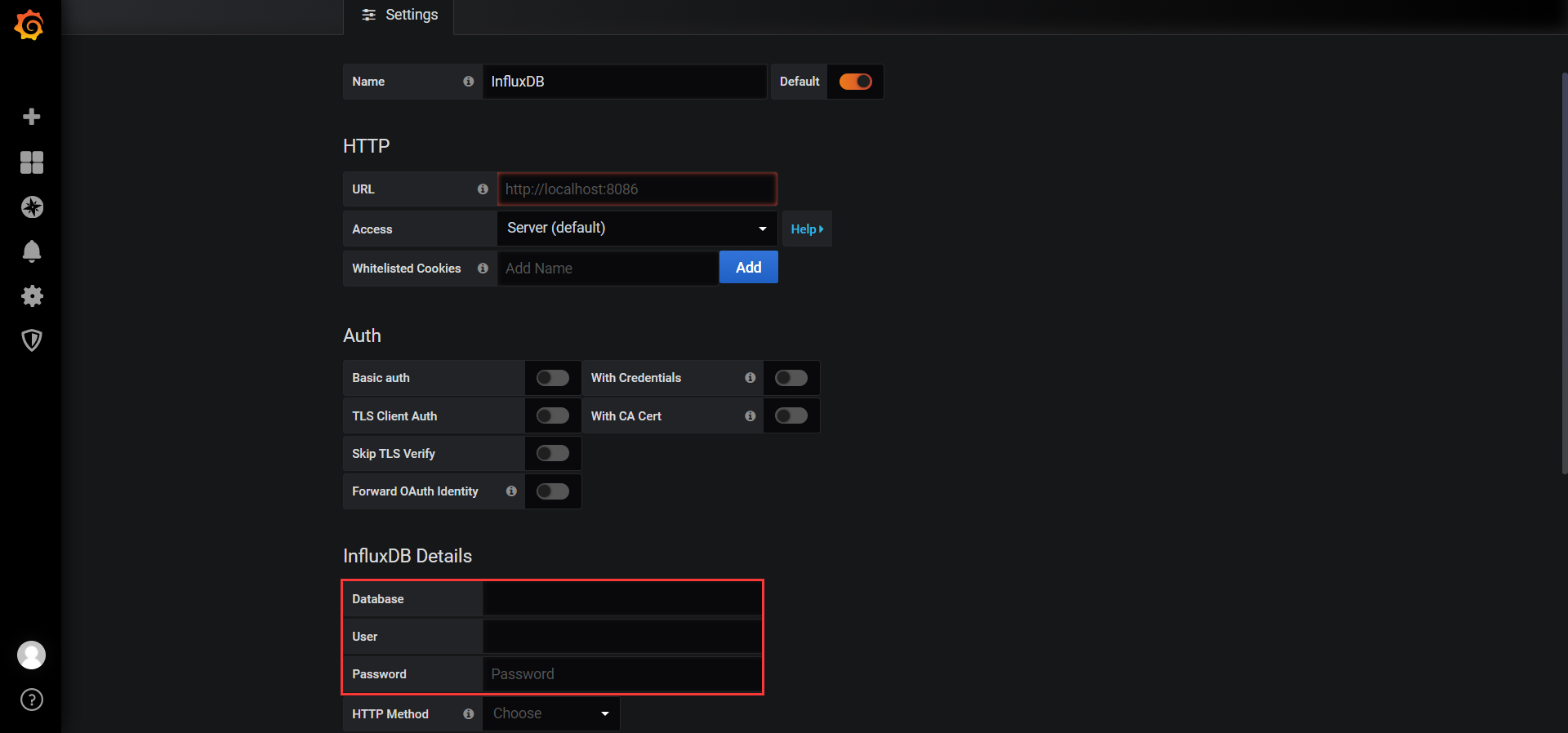This screenshot has height=733, width=1568.
Task: Disable the Default data source toggle
Action: point(855,82)
